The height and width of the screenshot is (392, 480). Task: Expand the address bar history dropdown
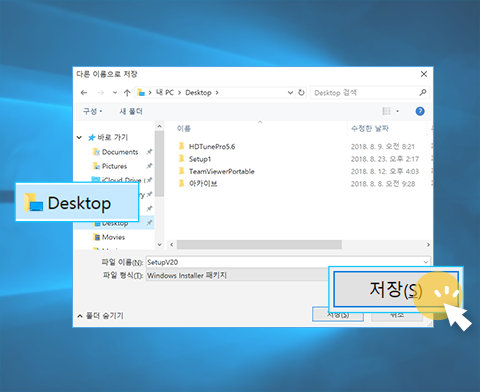290,93
